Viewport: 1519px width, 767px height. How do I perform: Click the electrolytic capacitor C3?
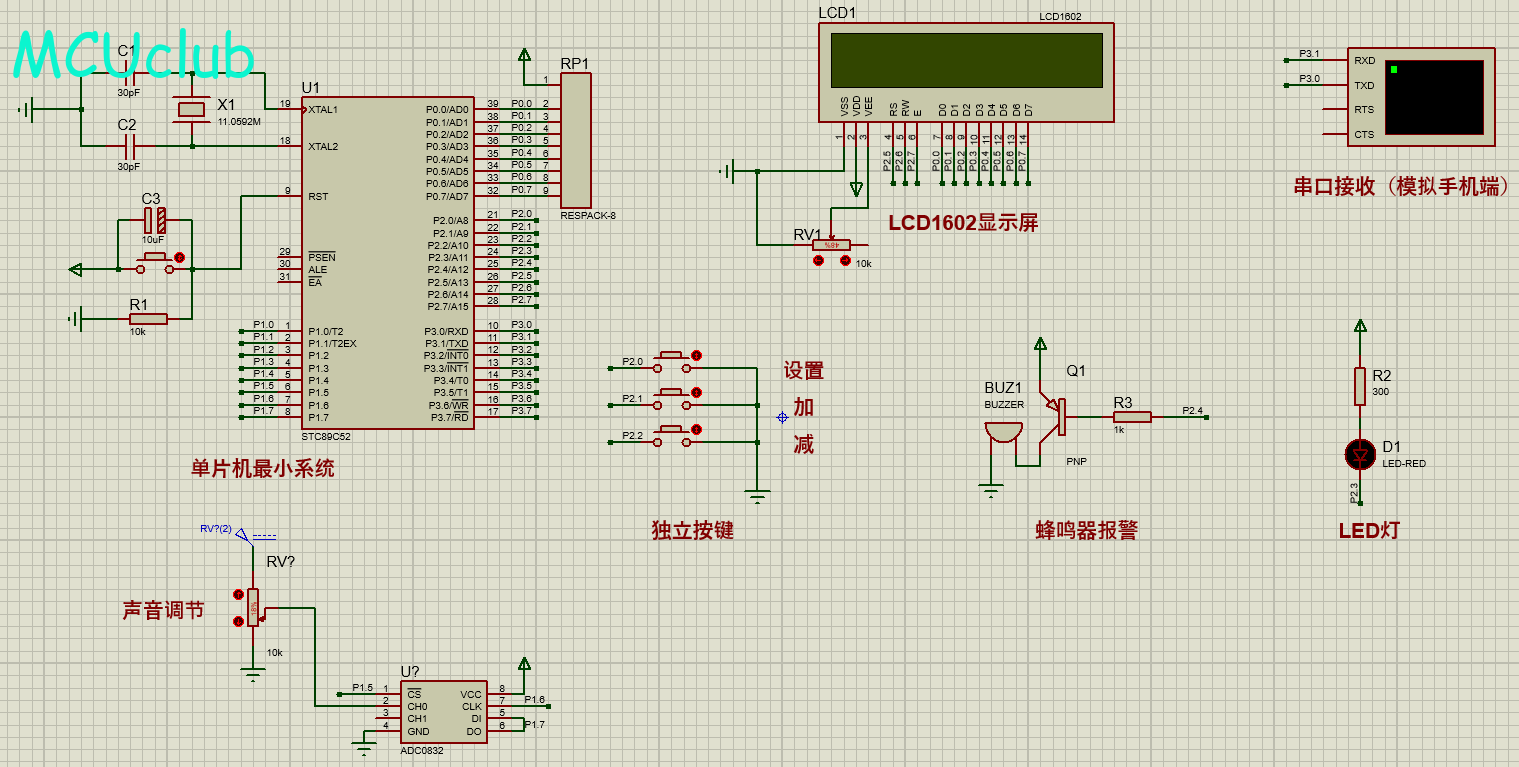tap(154, 220)
